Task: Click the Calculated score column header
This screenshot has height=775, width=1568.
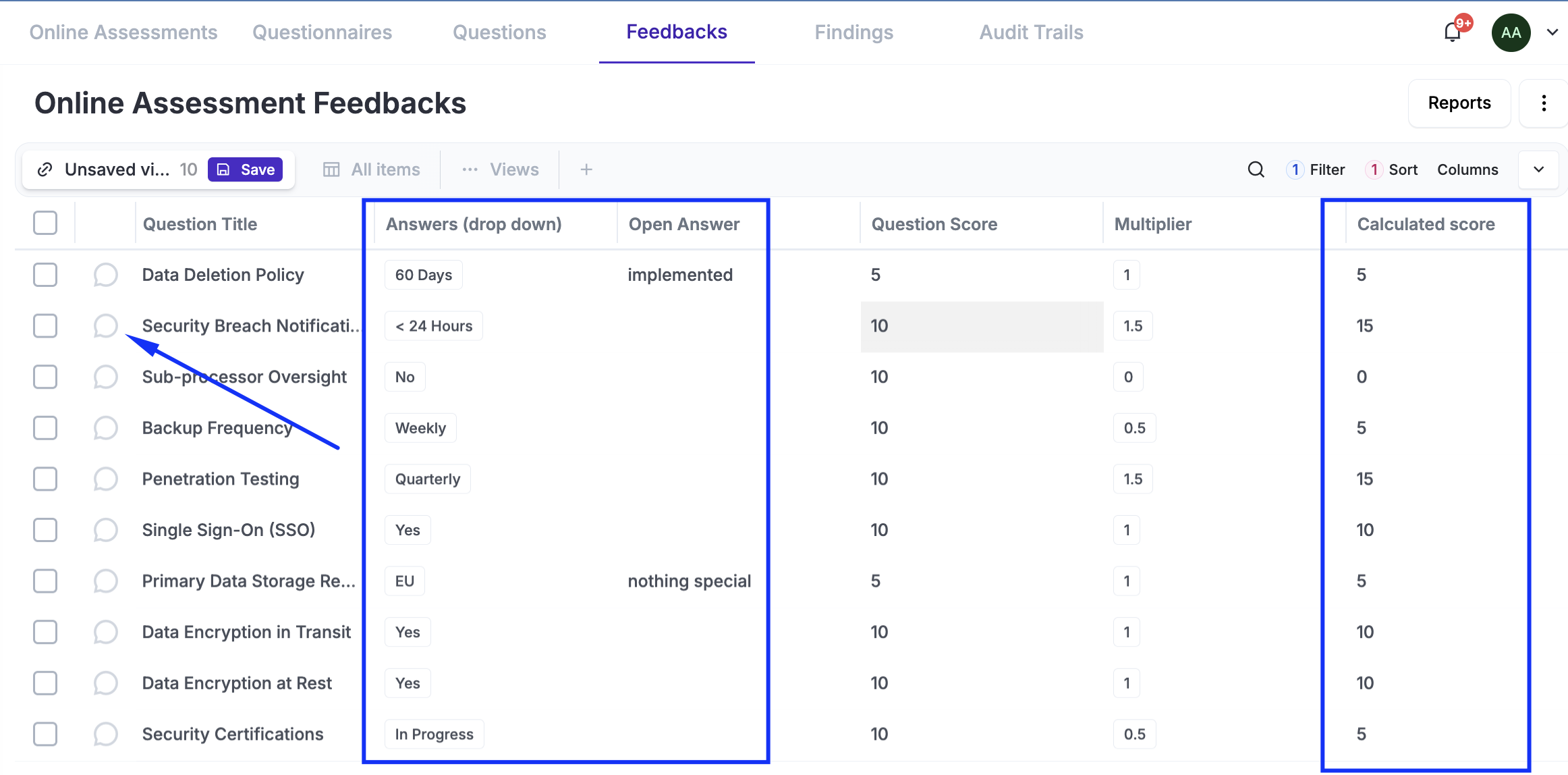Action: tap(1426, 224)
